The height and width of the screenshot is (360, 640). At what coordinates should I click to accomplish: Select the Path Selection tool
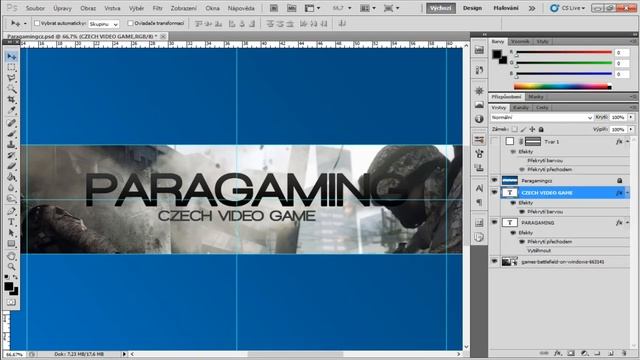(11, 233)
